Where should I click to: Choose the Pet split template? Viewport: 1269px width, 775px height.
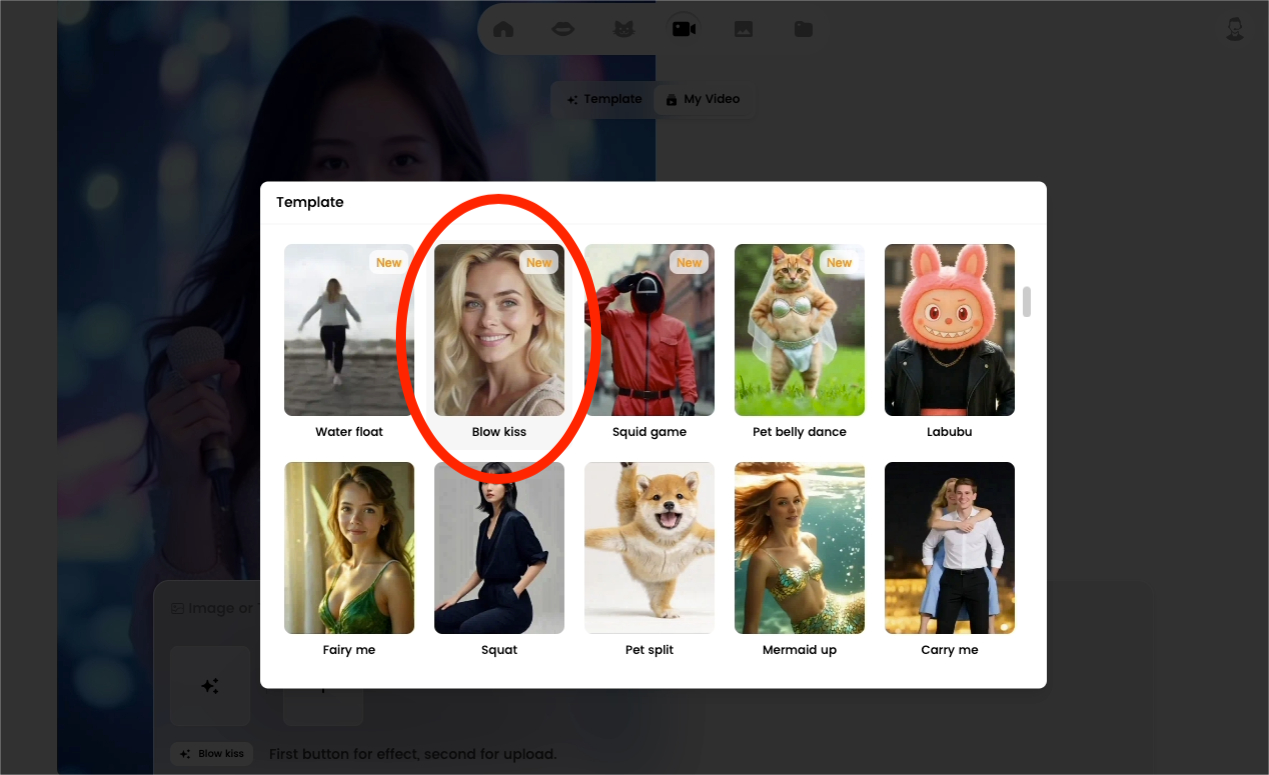pyautogui.click(x=649, y=560)
